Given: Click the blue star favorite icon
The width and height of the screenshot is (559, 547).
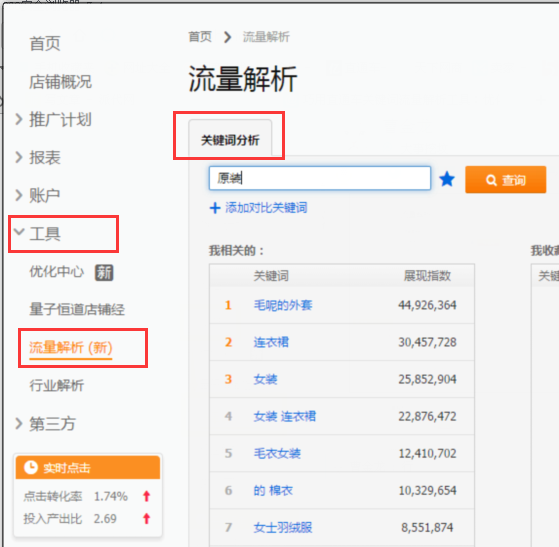Looking at the screenshot, I should click(447, 179).
